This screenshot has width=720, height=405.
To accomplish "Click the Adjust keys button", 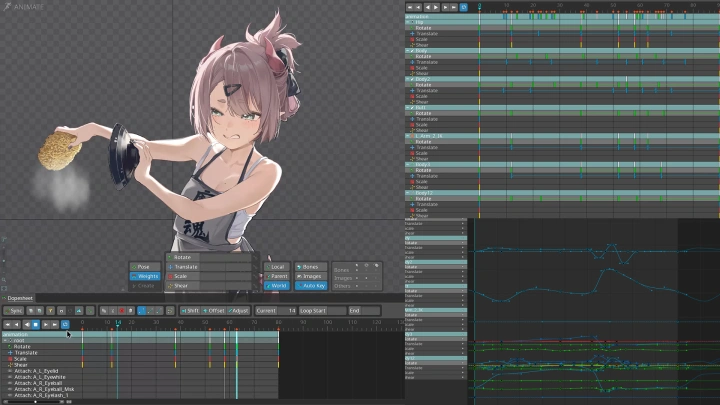I will (238, 311).
